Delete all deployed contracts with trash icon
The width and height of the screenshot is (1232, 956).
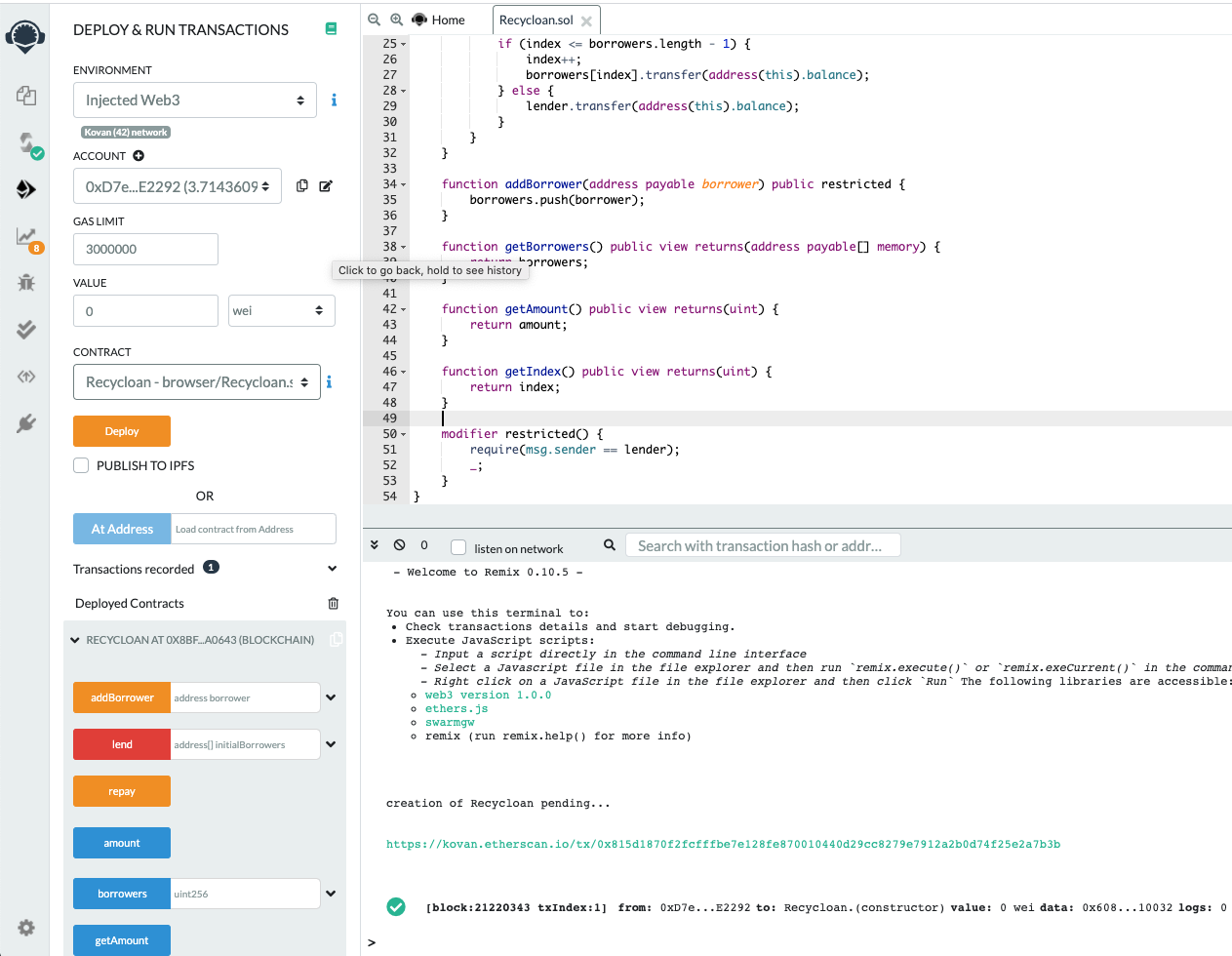(334, 603)
